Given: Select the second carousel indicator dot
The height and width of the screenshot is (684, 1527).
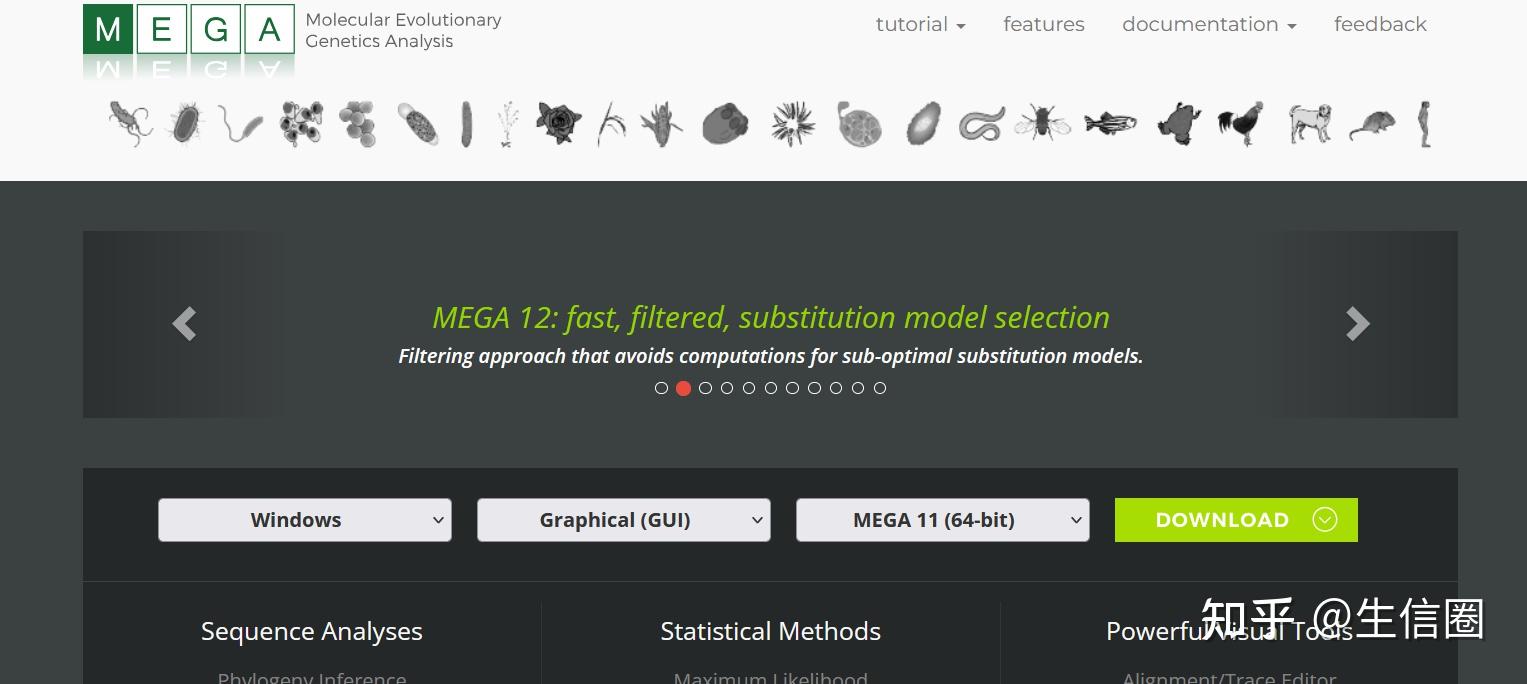Looking at the screenshot, I should (x=684, y=388).
